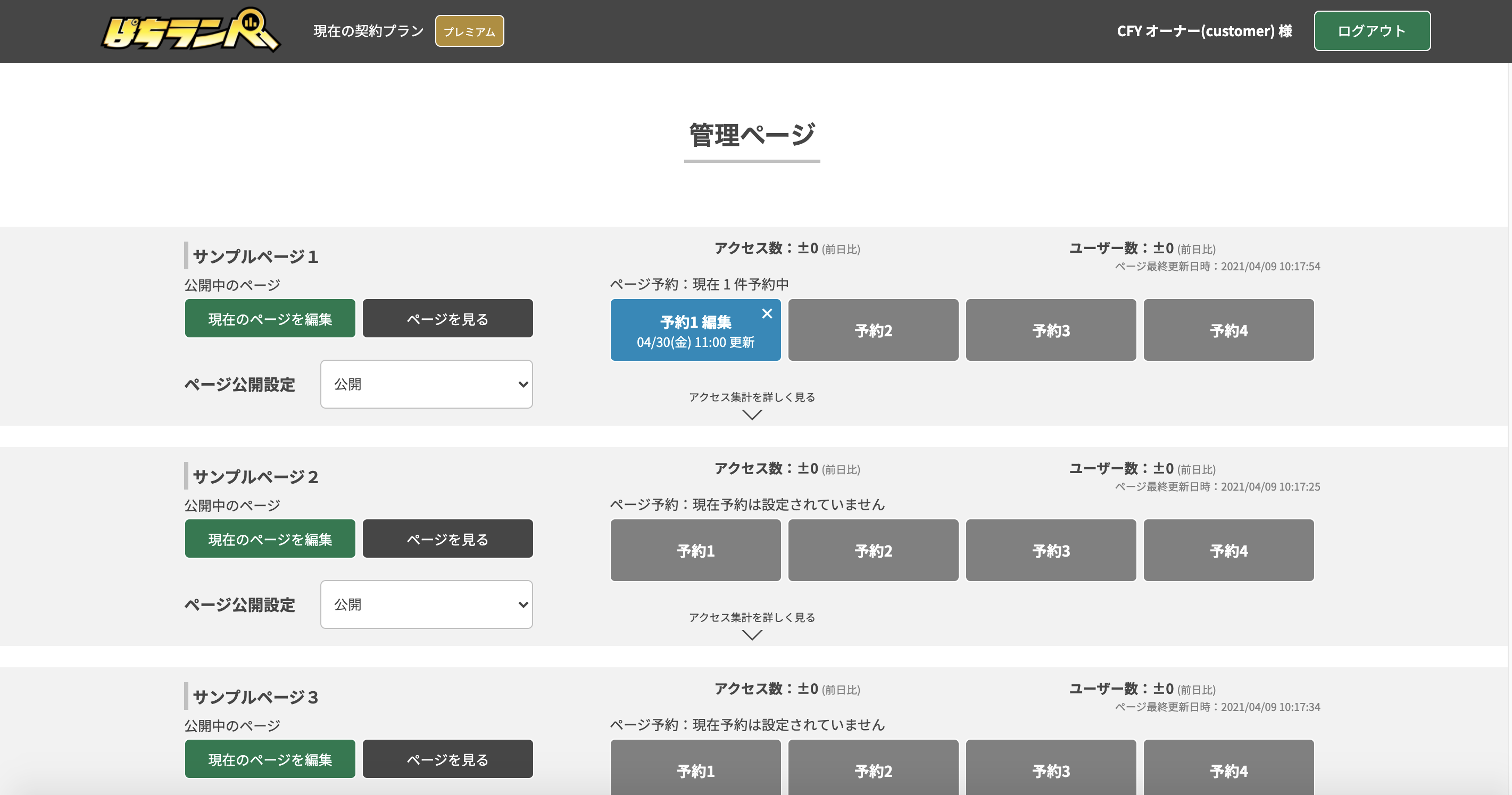
Task: Click the X to cancel 予約1 reservation
Action: coord(767,313)
